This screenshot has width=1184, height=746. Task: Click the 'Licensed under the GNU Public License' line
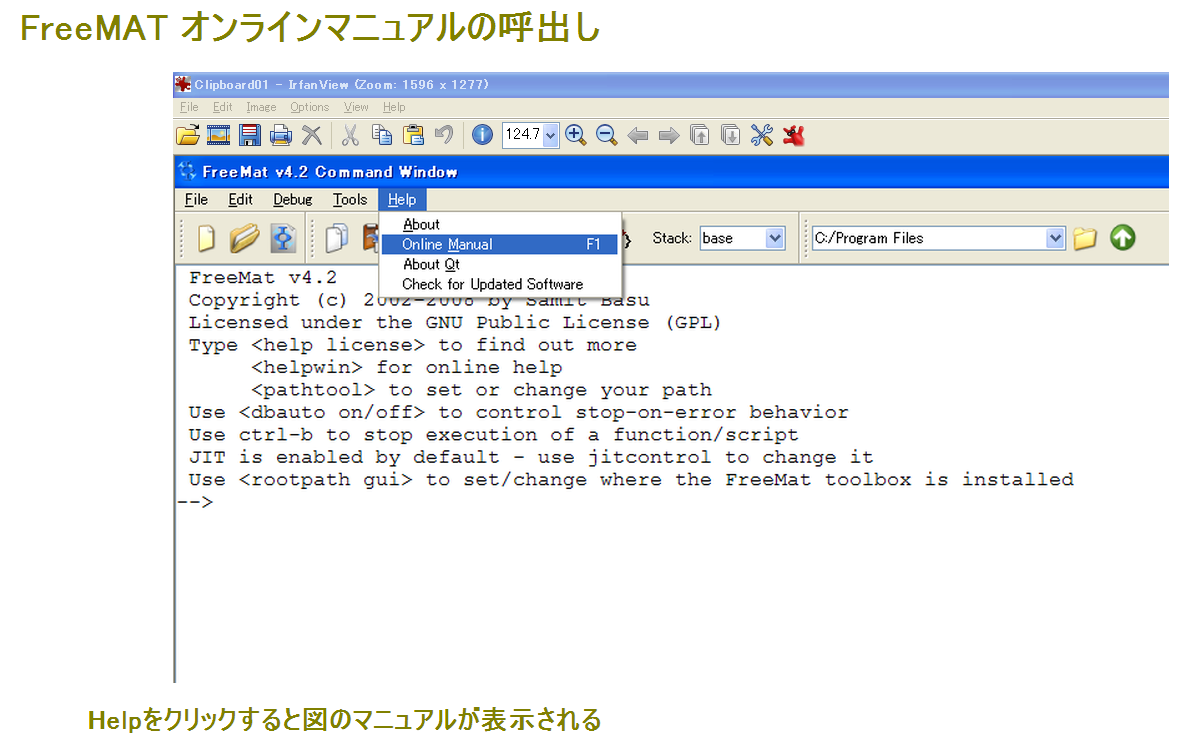tap(455, 322)
